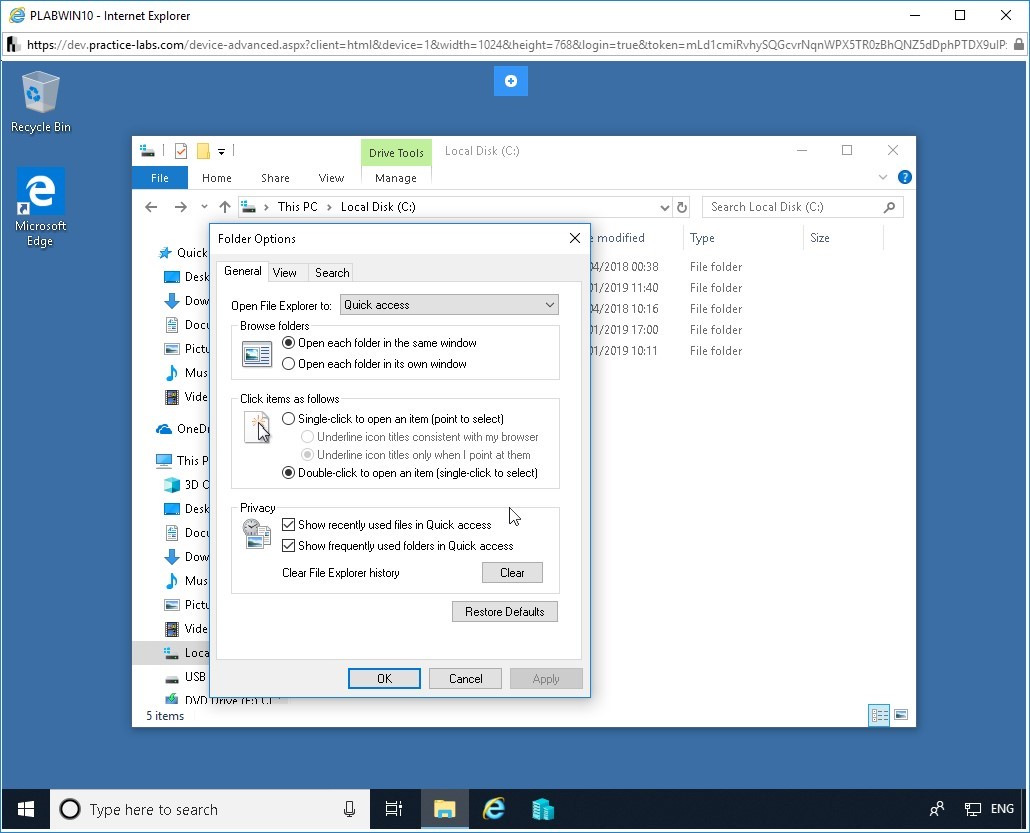Go up one folder level
The image size is (1030, 833).
click(x=225, y=207)
